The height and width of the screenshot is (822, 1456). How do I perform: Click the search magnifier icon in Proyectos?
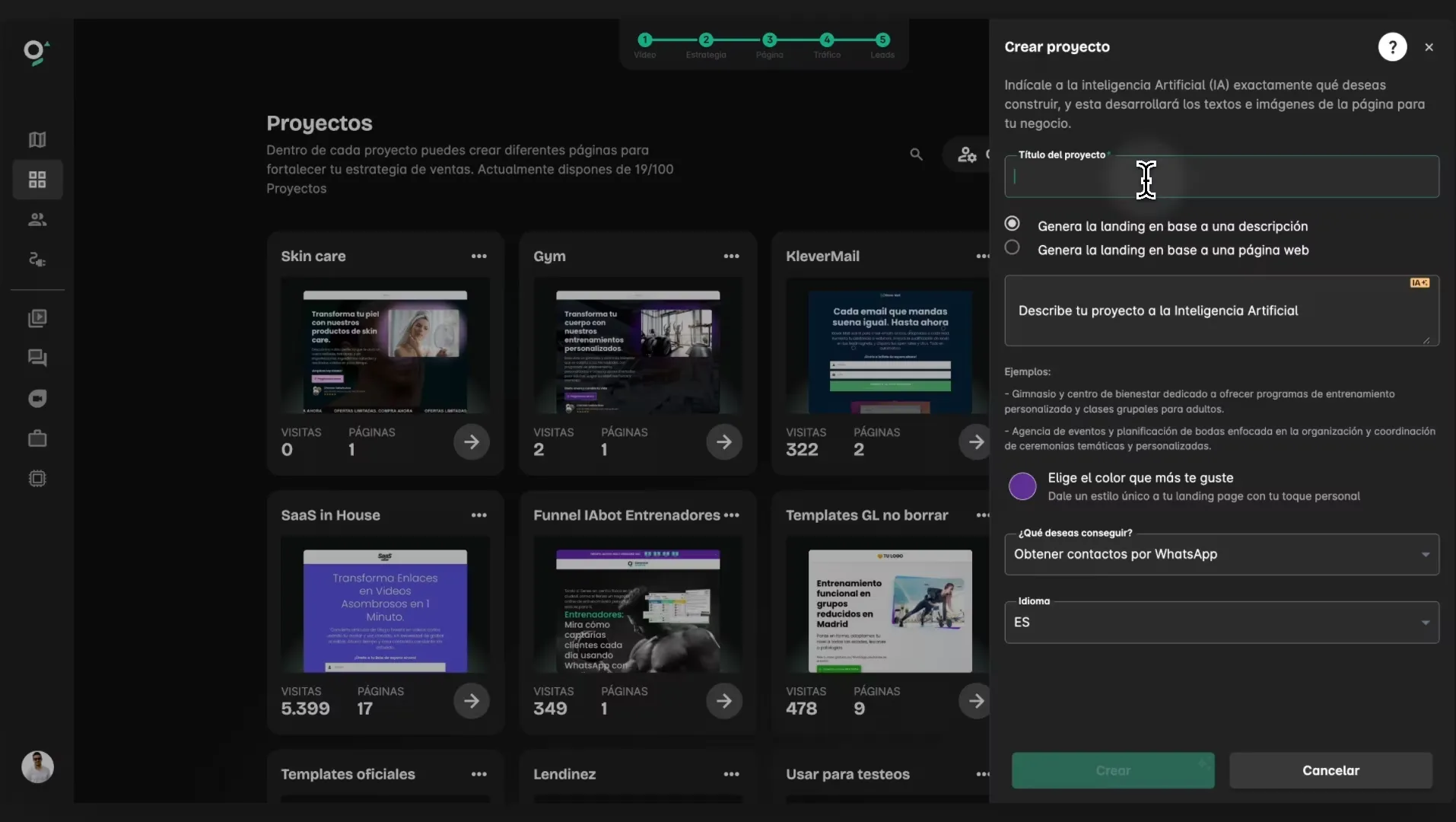[x=916, y=155]
